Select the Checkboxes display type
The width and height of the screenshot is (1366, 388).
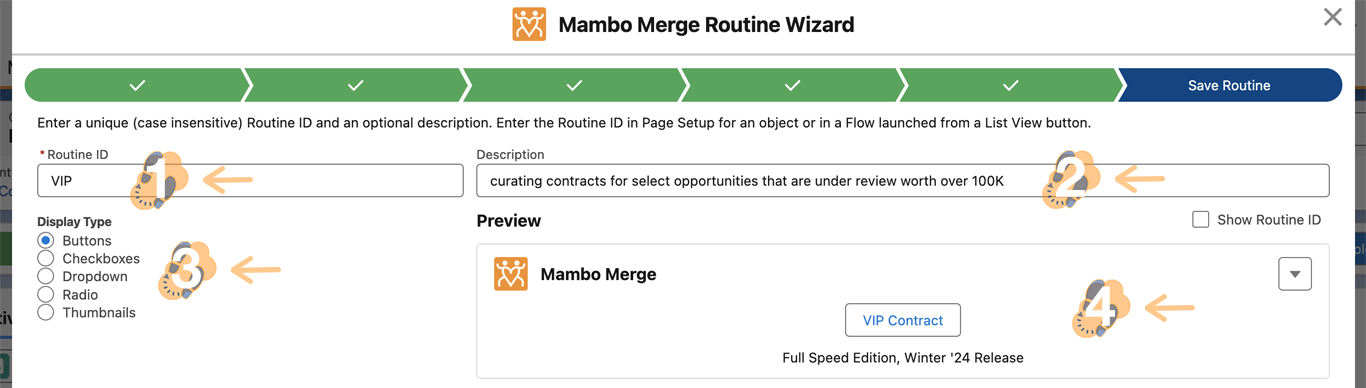45,259
